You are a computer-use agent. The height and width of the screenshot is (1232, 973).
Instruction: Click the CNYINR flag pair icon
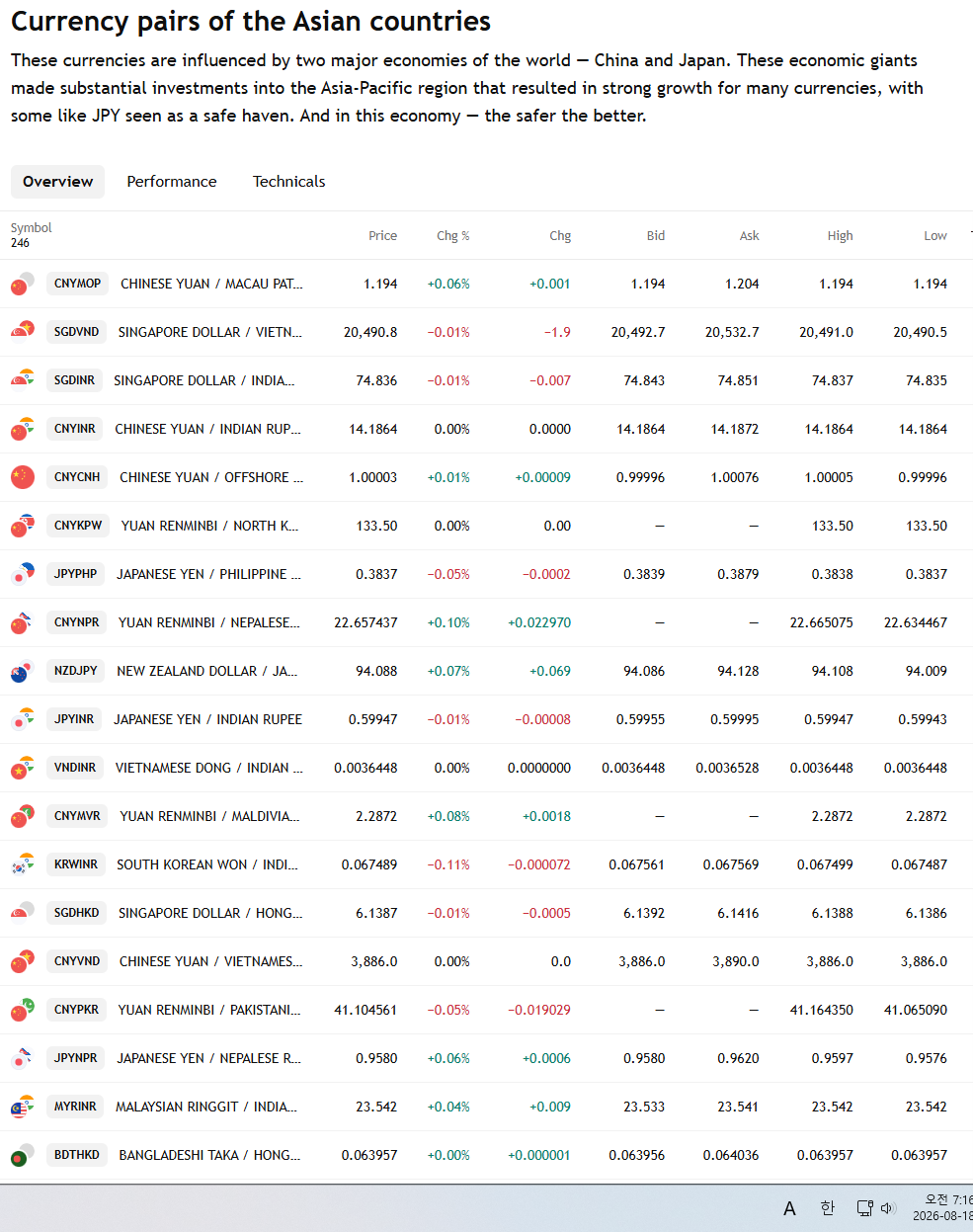coord(23,430)
